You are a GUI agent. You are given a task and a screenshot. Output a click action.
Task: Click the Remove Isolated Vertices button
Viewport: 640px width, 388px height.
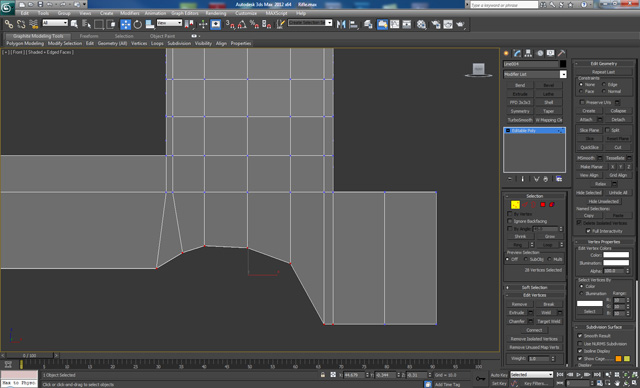click(x=534, y=339)
